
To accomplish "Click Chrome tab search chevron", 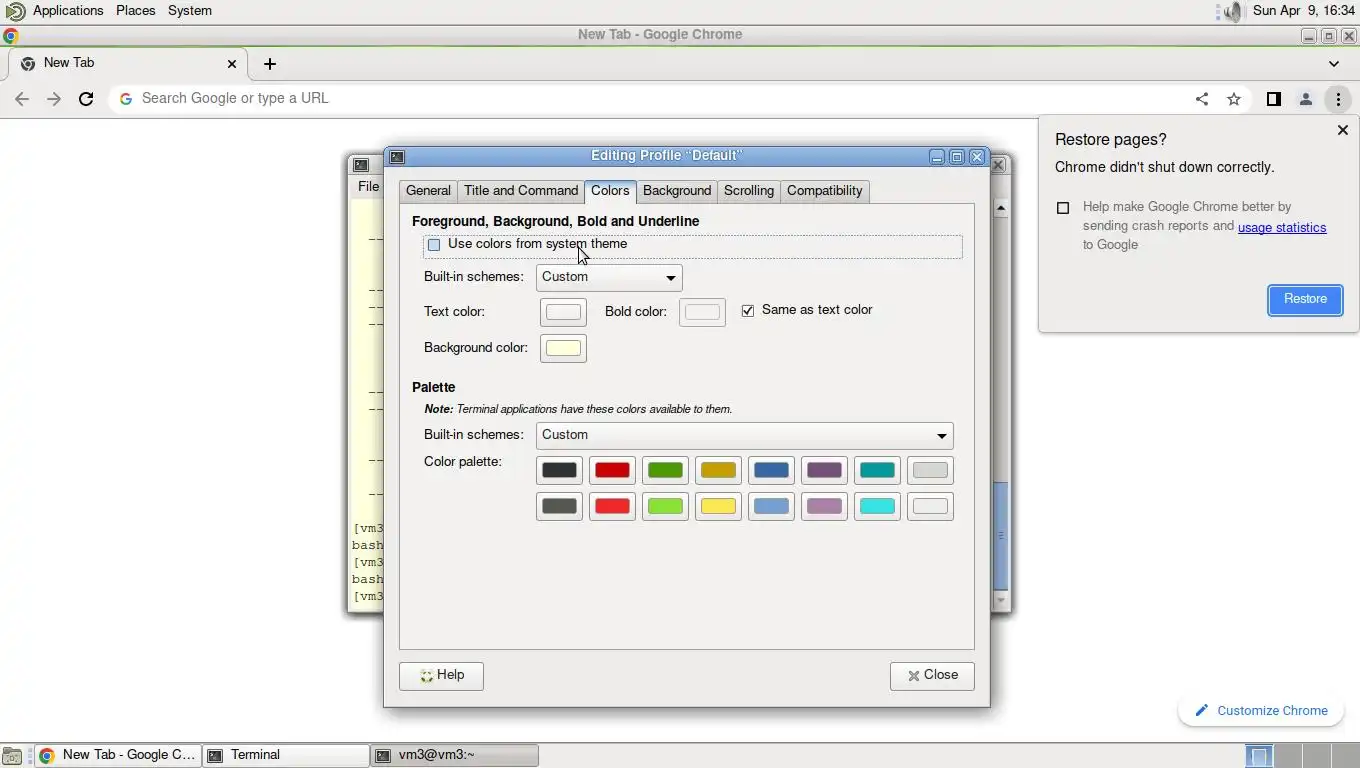I will (x=1334, y=63).
